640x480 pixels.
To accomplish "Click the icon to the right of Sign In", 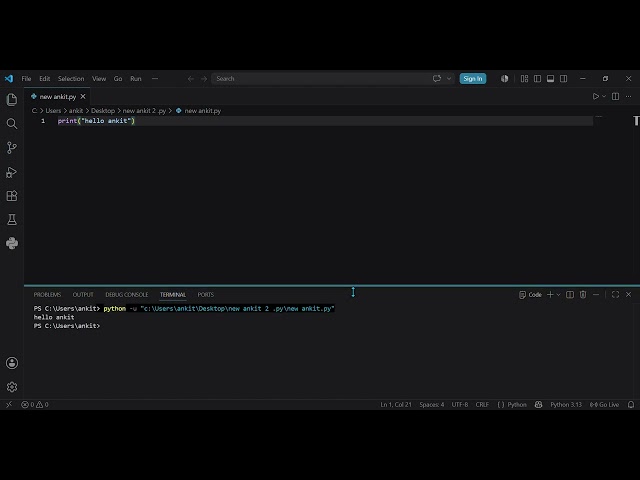I will coord(504,78).
